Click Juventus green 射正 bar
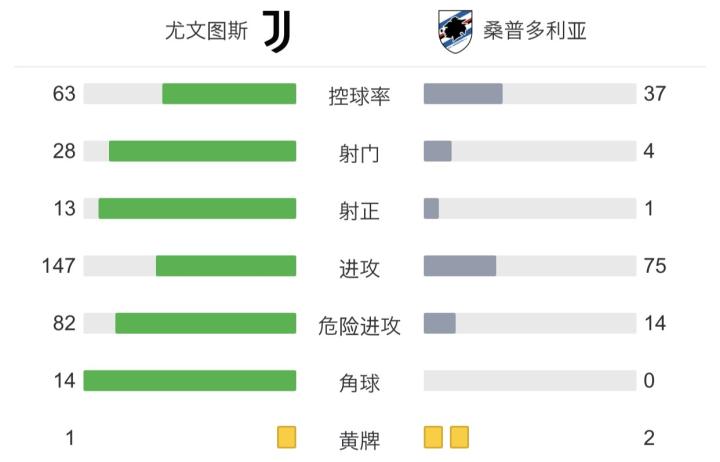 pyautogui.click(x=197, y=208)
